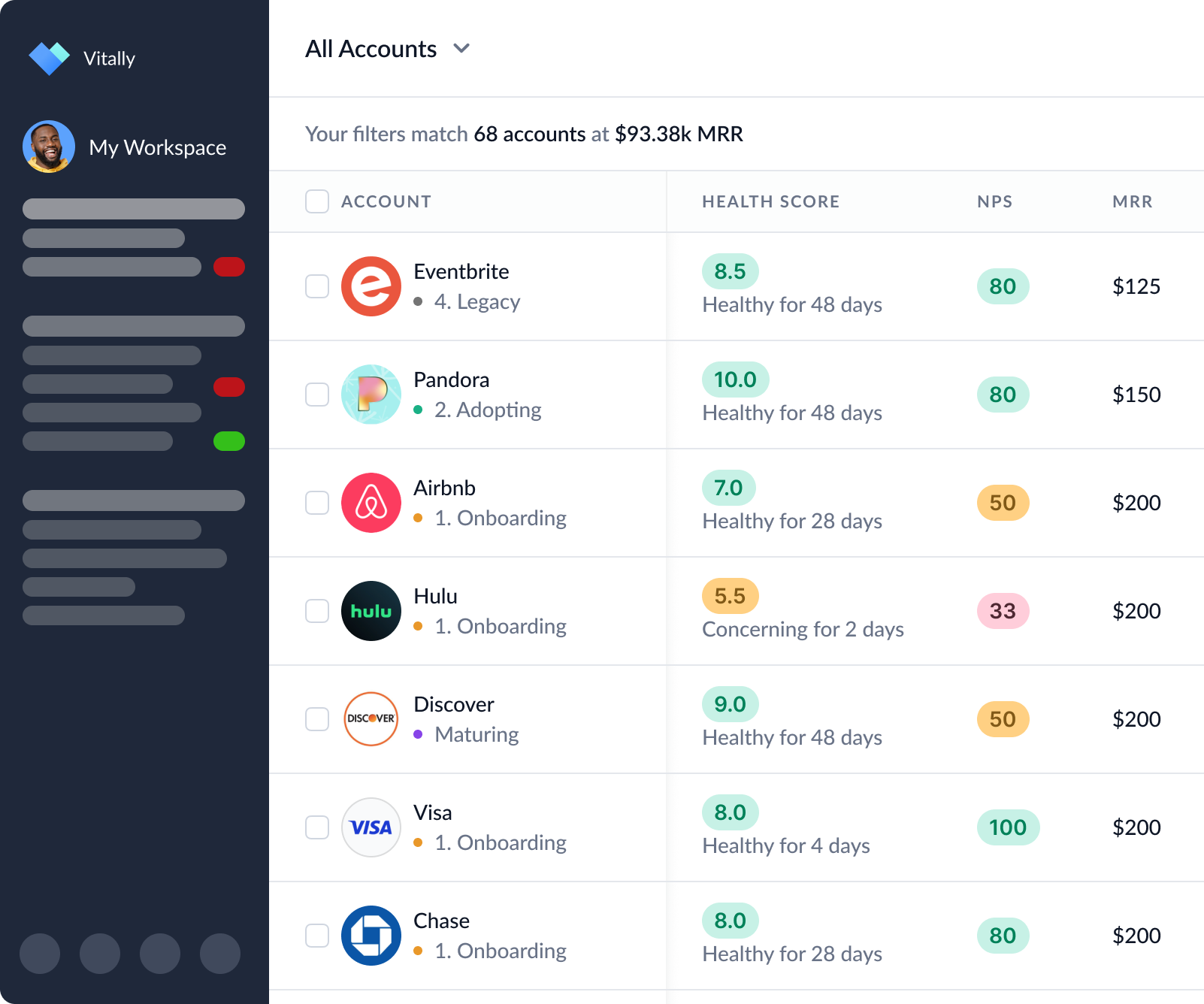Image resolution: width=1204 pixels, height=1004 pixels.
Task: Click Pandora's '2. Adopting' stage label
Action: click(x=488, y=410)
